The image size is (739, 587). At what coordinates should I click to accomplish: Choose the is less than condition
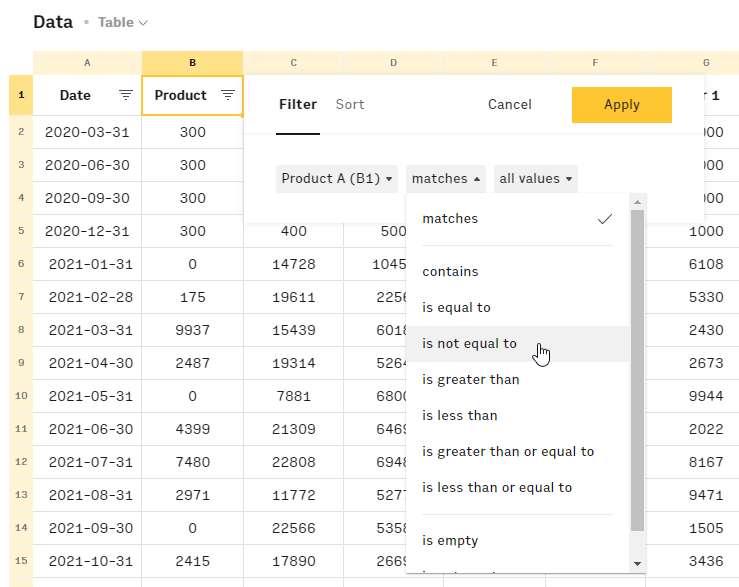coord(517,415)
